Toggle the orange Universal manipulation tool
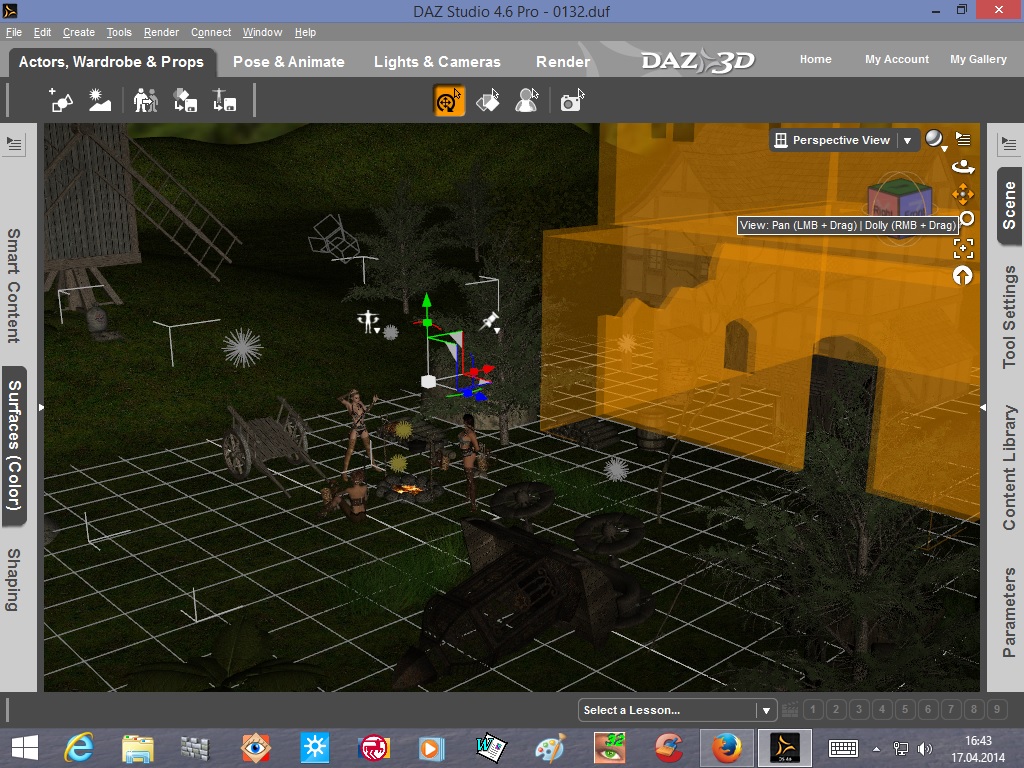The height and width of the screenshot is (768, 1024). click(449, 101)
